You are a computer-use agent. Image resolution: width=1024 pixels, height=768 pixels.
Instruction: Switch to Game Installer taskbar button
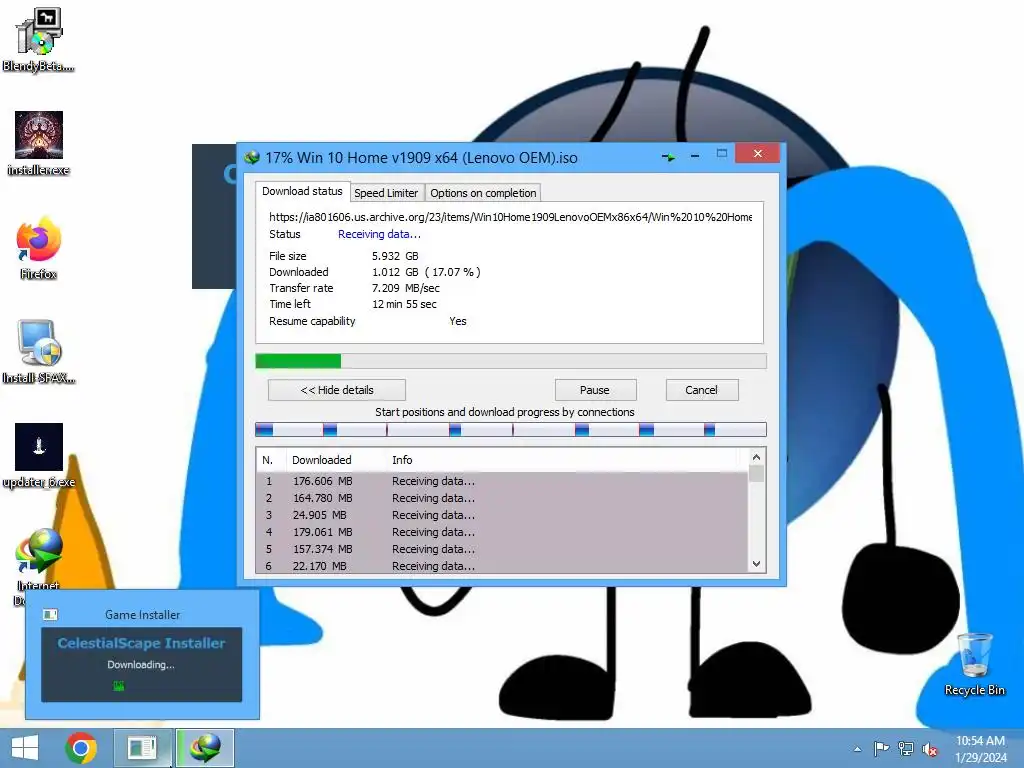pos(143,748)
